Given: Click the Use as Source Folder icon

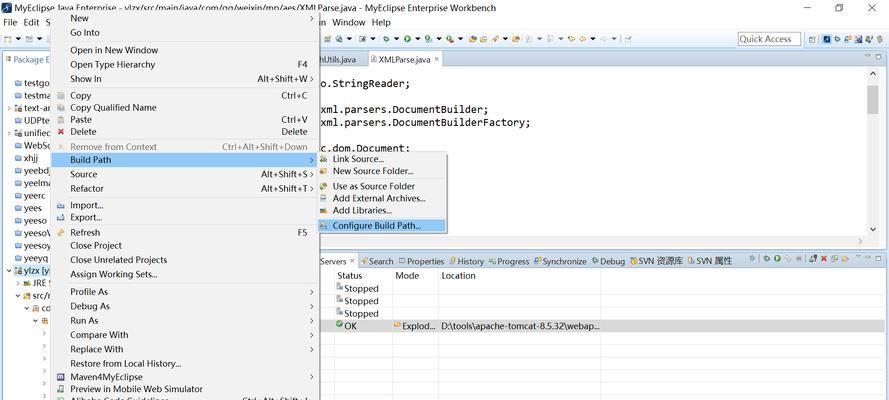Looking at the screenshot, I should [x=323, y=186].
